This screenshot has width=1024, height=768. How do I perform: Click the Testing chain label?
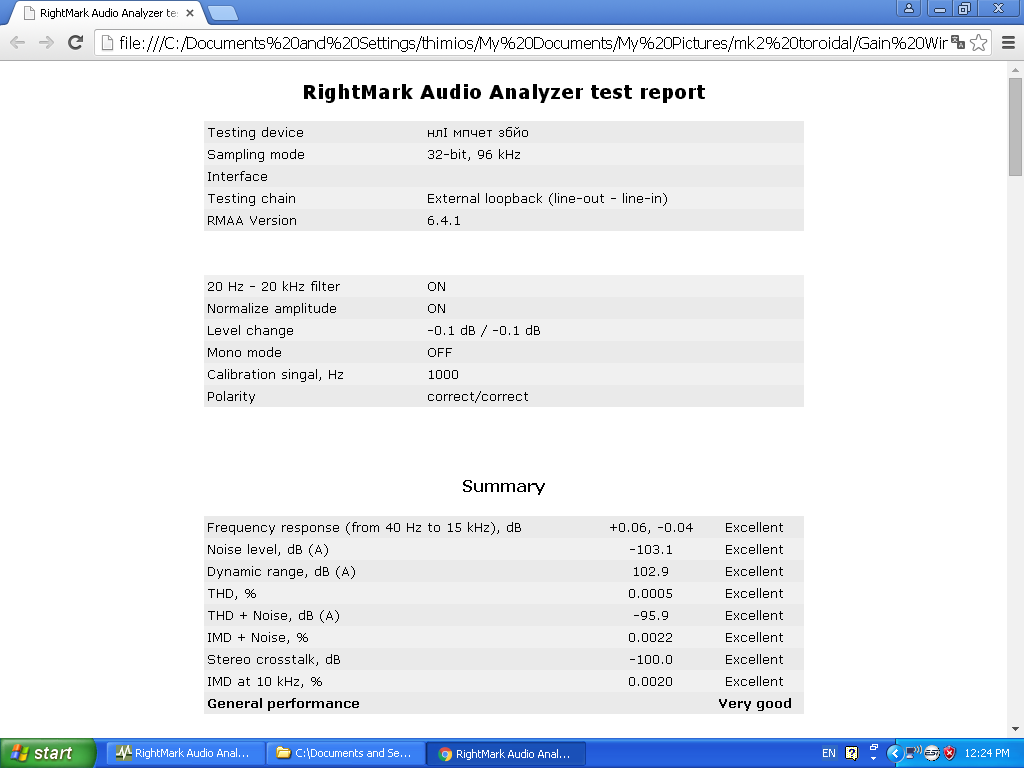[251, 199]
